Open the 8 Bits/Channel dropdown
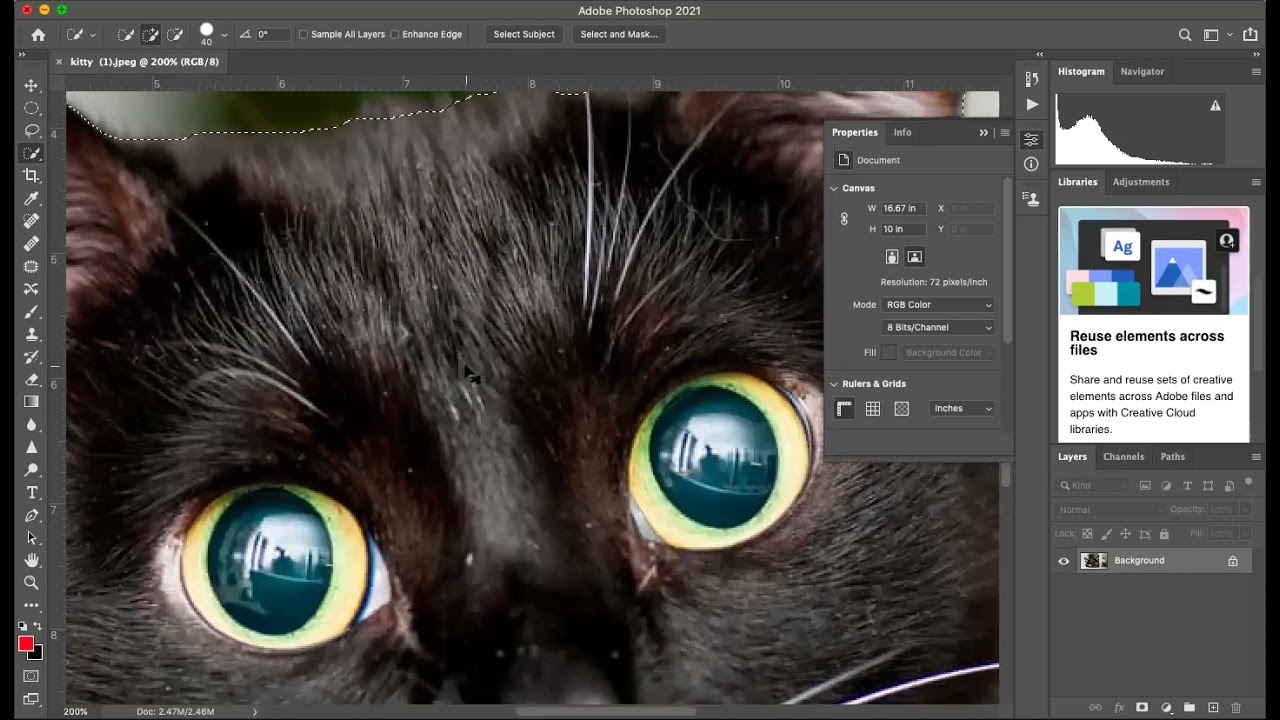Viewport: 1280px width, 720px height. click(x=938, y=327)
